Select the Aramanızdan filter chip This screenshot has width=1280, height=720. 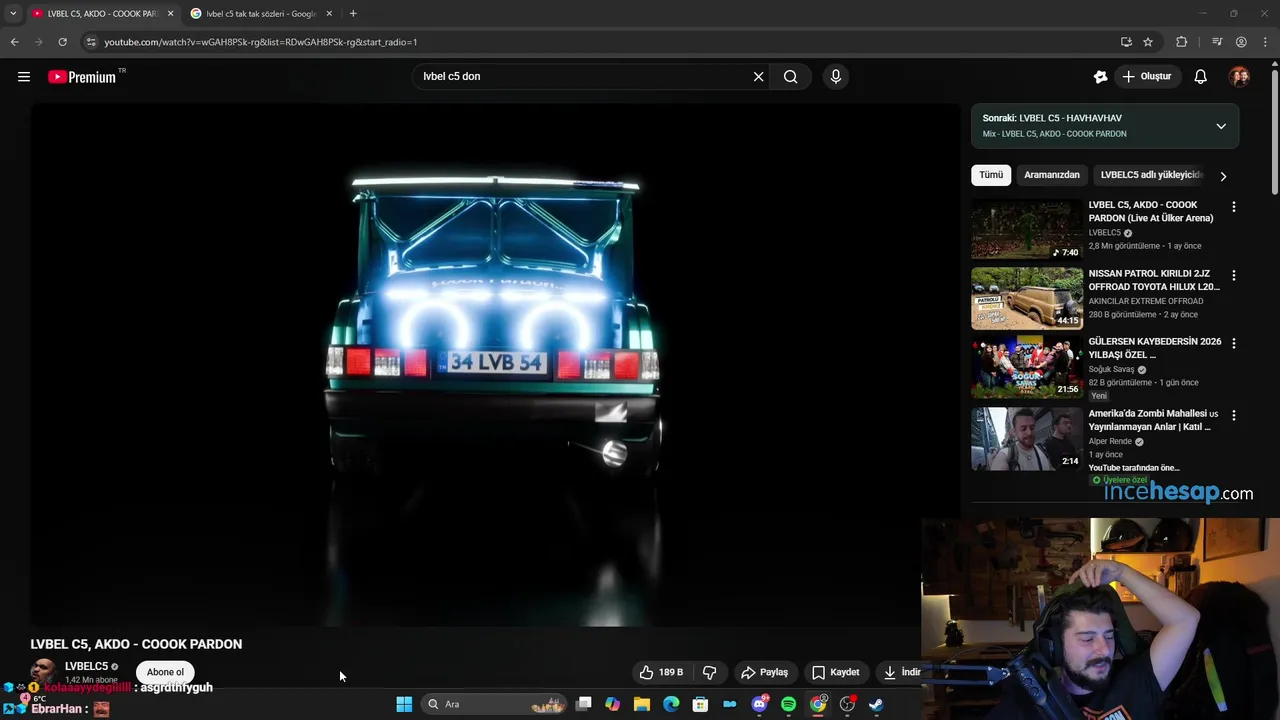click(x=1052, y=175)
